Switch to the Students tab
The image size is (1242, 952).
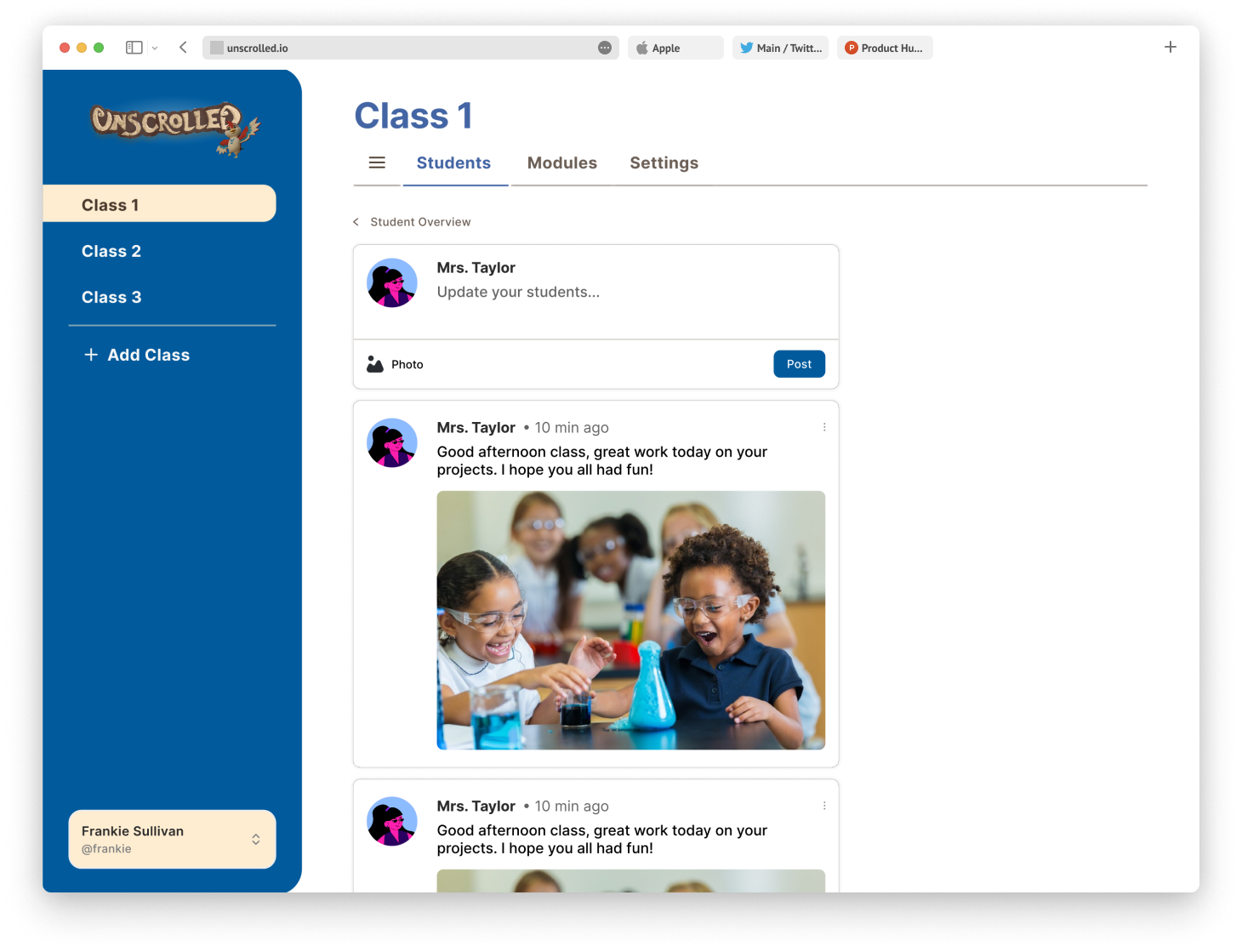453,162
